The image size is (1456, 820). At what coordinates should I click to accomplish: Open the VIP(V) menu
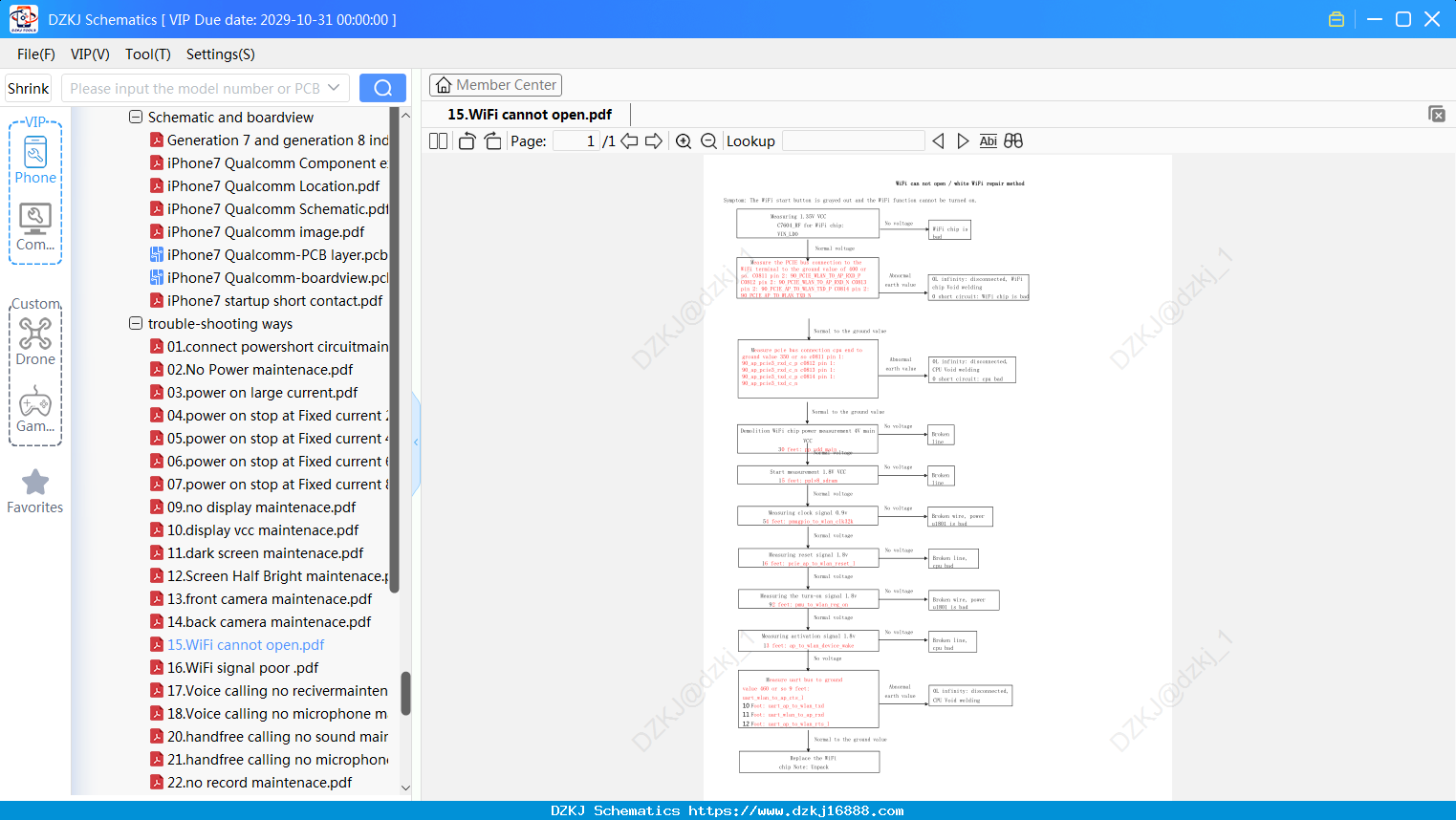(90, 54)
